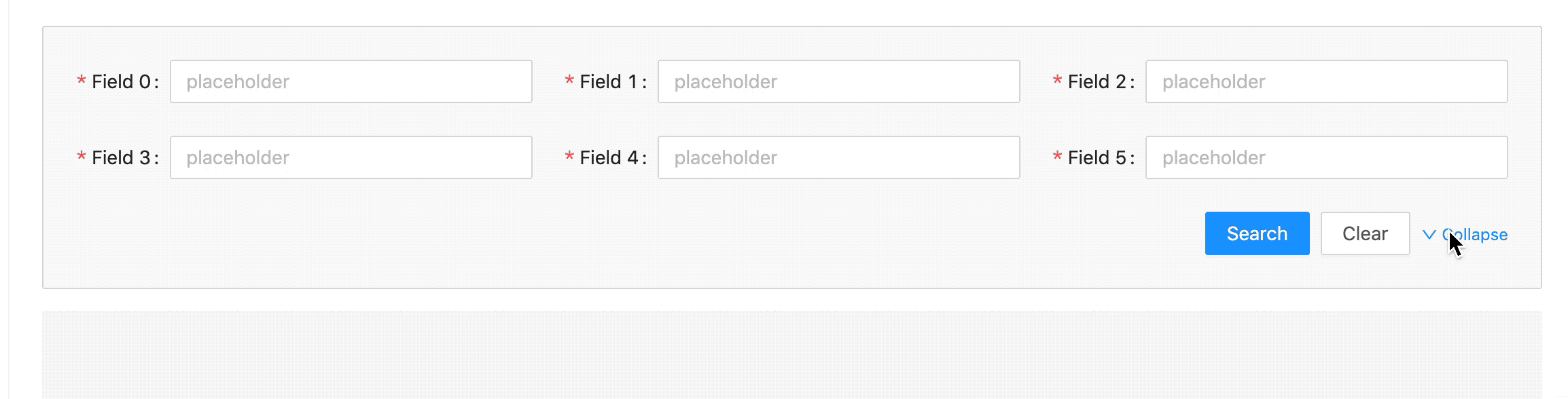Select the Field 3 placeholder input
The width and height of the screenshot is (1568, 399).
pyautogui.click(x=351, y=157)
